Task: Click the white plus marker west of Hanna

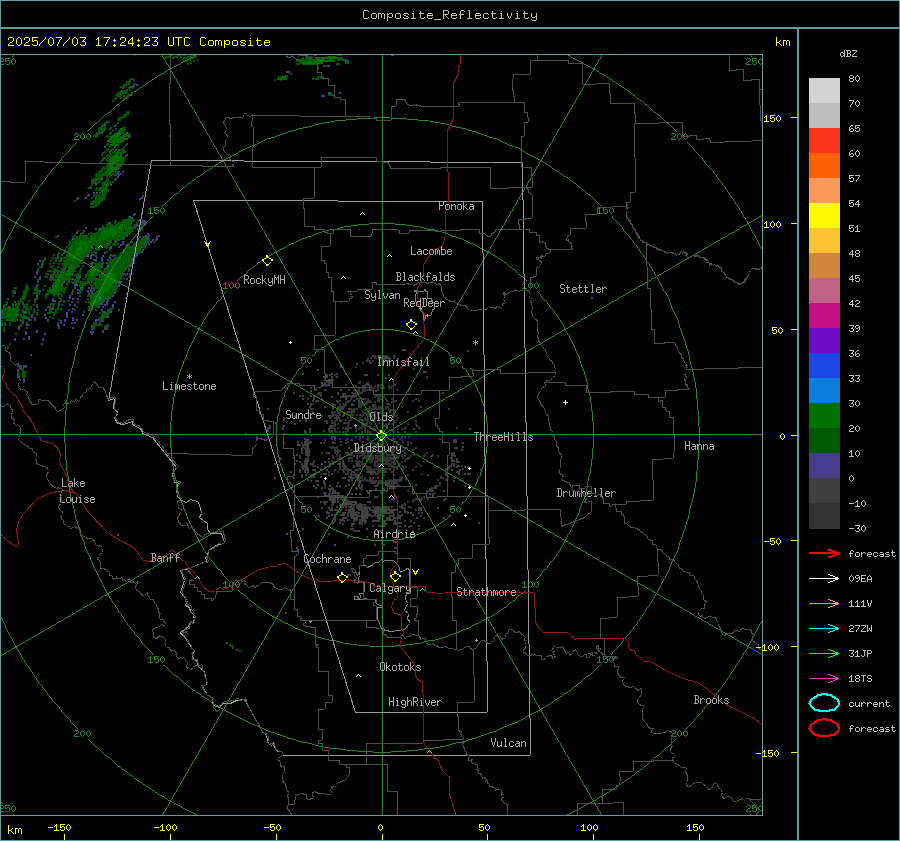Action: click(x=565, y=402)
